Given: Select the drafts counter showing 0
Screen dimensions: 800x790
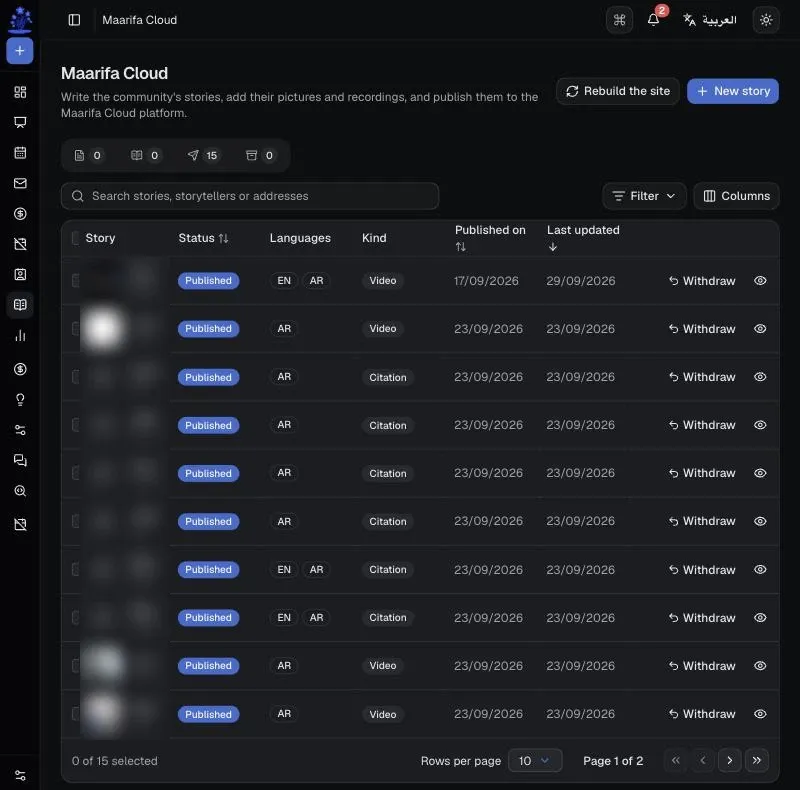Looking at the screenshot, I should [88, 155].
